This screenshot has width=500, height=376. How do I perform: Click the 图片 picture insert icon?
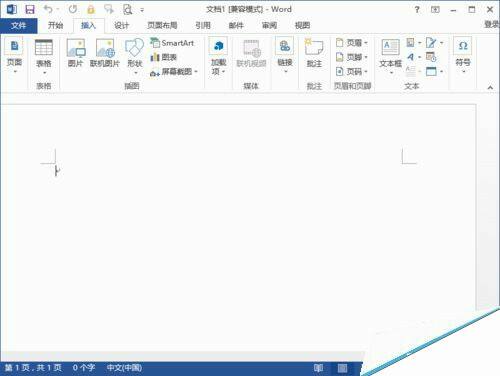click(x=75, y=53)
